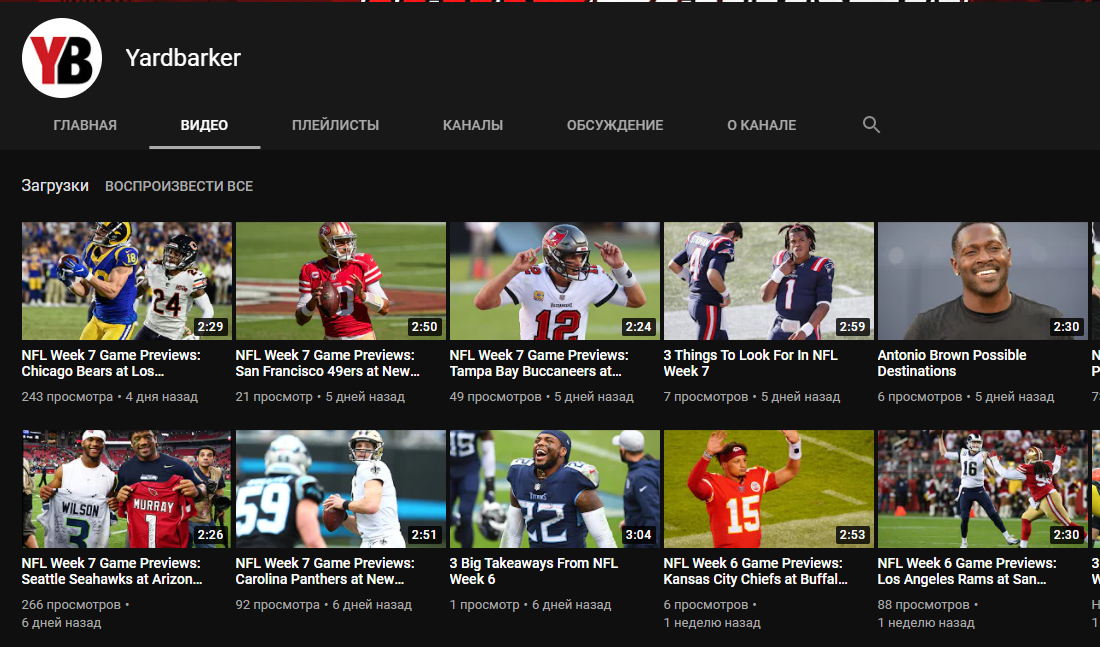Open Chicago Bears at Los Angeles video thumbnail

[126, 281]
